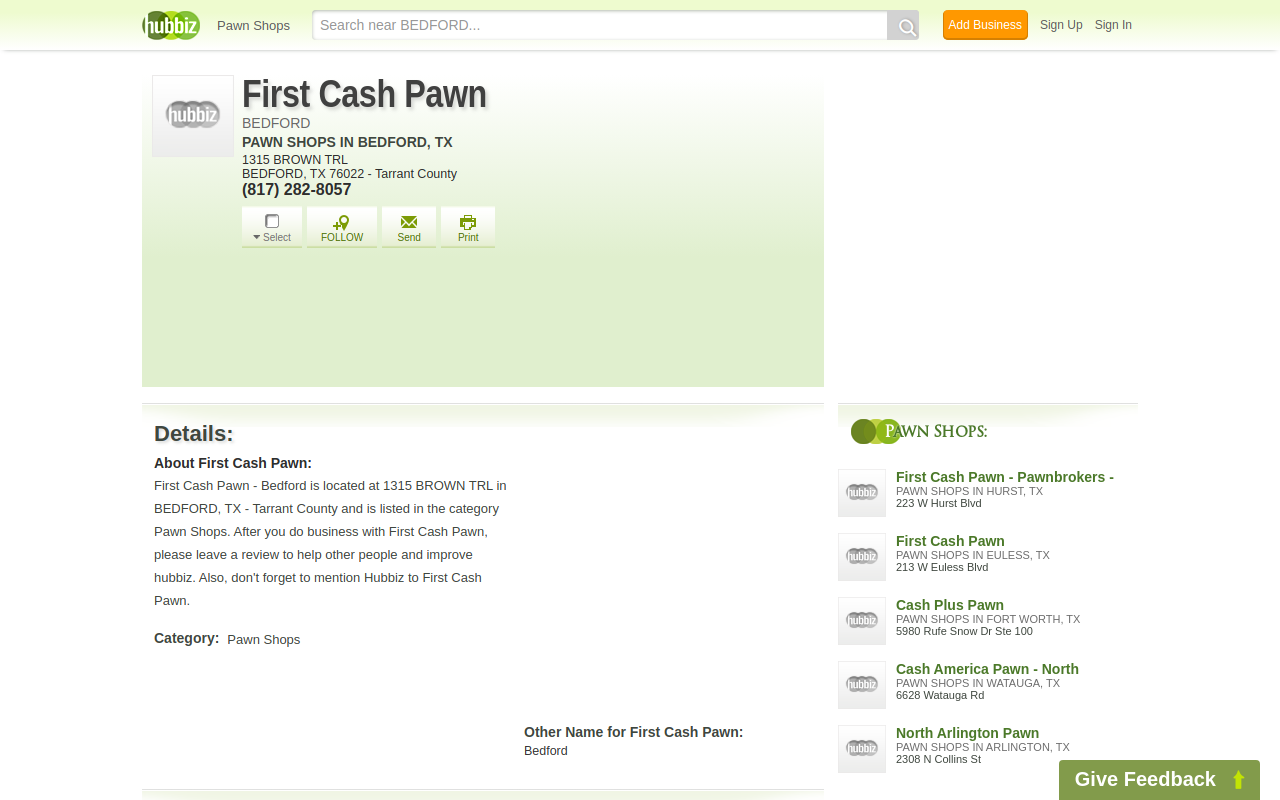Click the First Cash Pawn page title
This screenshot has height=800, width=1280.
[364, 94]
